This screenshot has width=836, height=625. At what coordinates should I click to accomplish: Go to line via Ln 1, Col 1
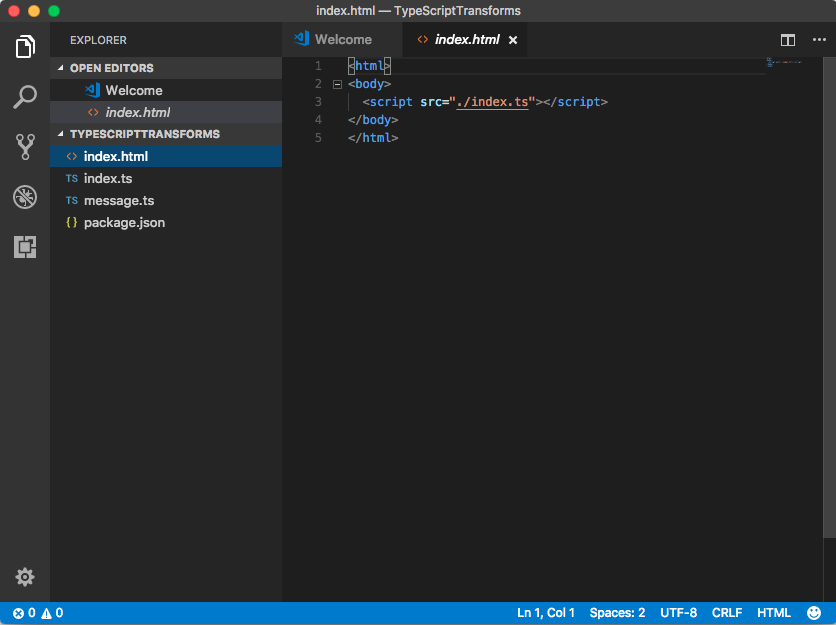click(545, 613)
